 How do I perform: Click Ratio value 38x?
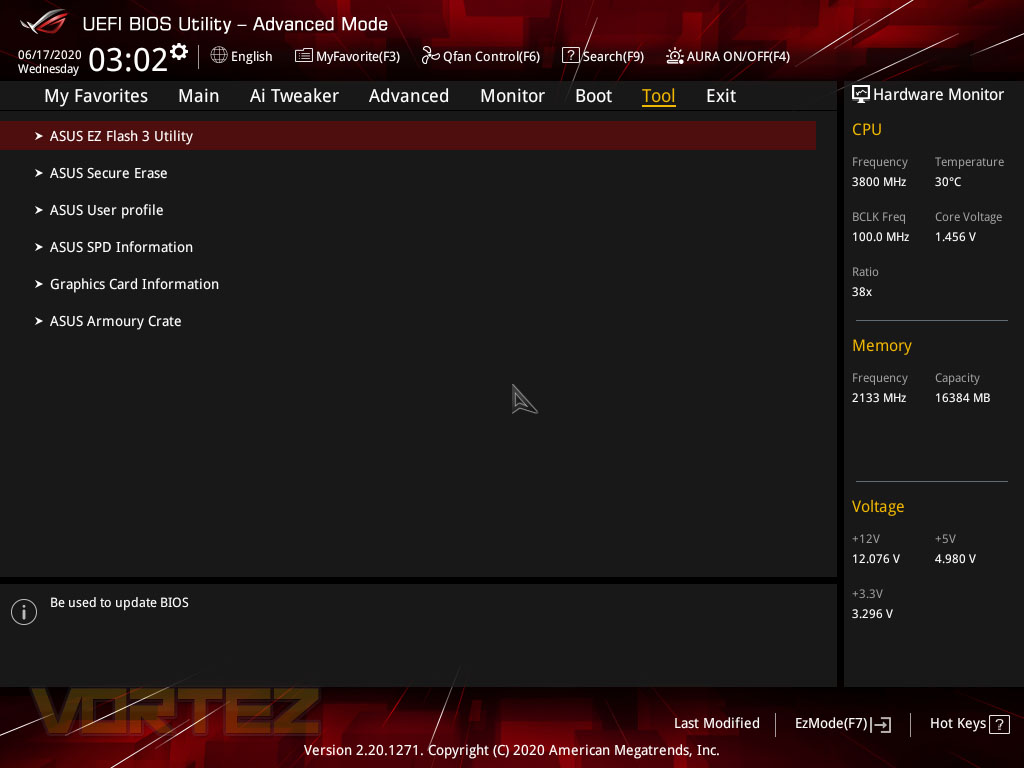[861, 292]
